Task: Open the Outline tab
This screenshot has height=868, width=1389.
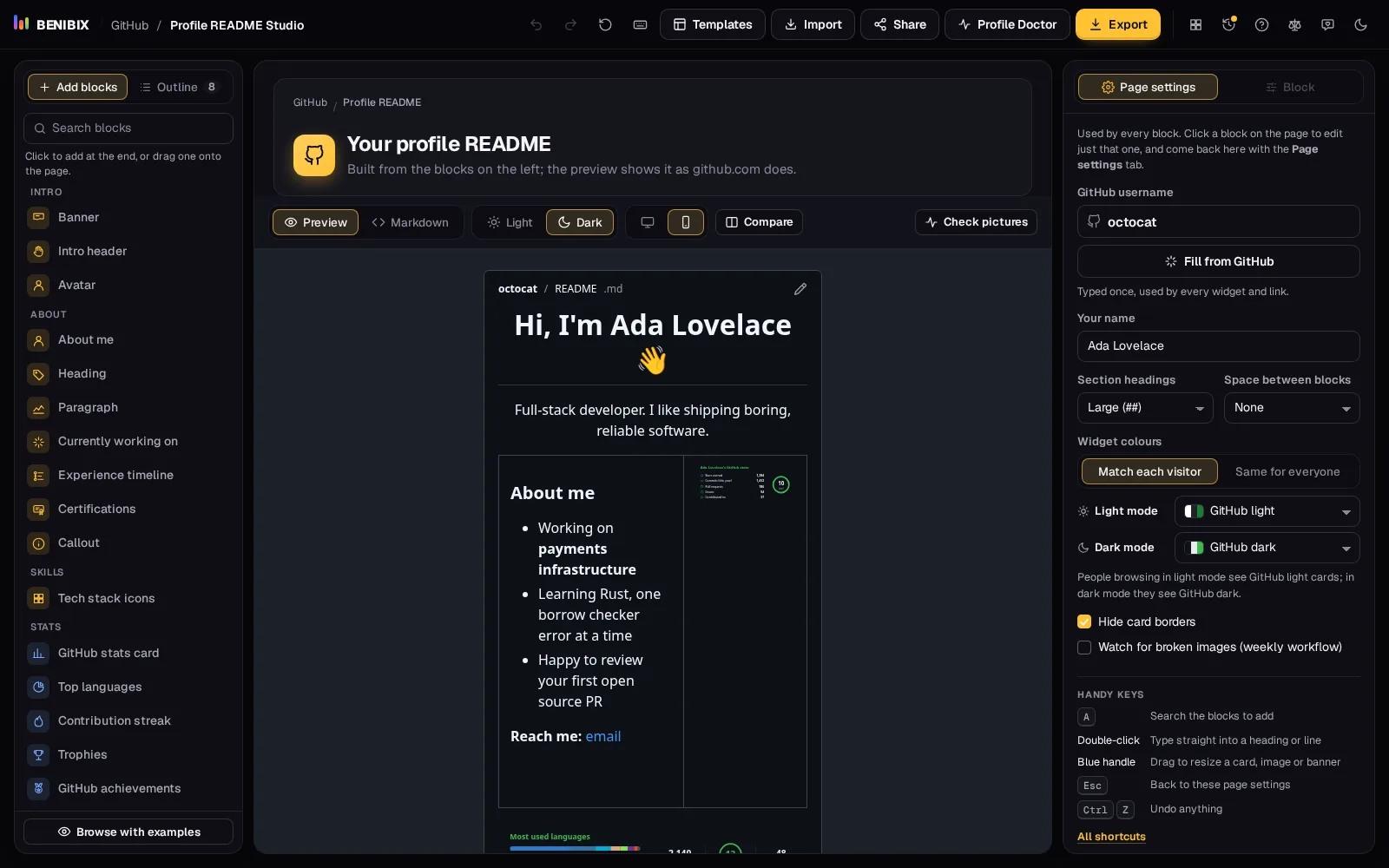Action: [180, 87]
